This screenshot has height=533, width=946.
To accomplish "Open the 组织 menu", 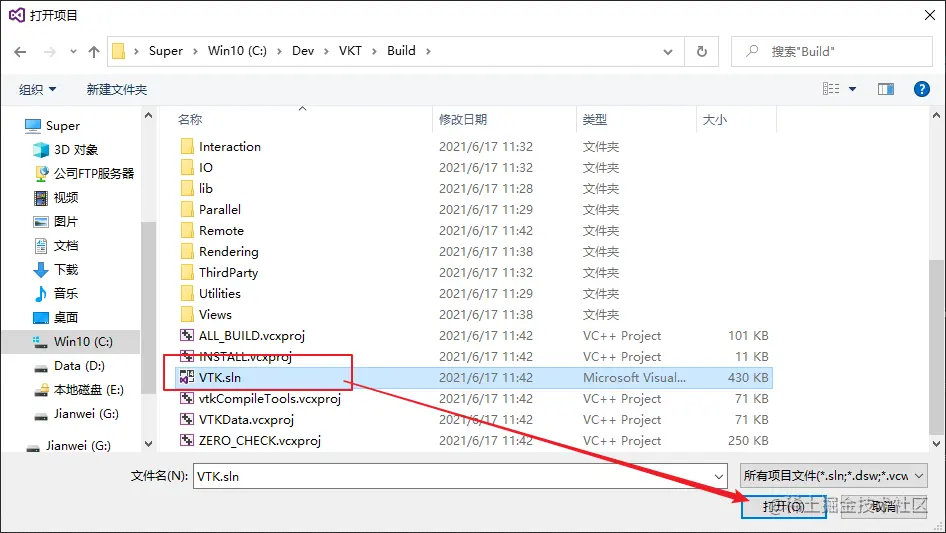I will click(37, 89).
